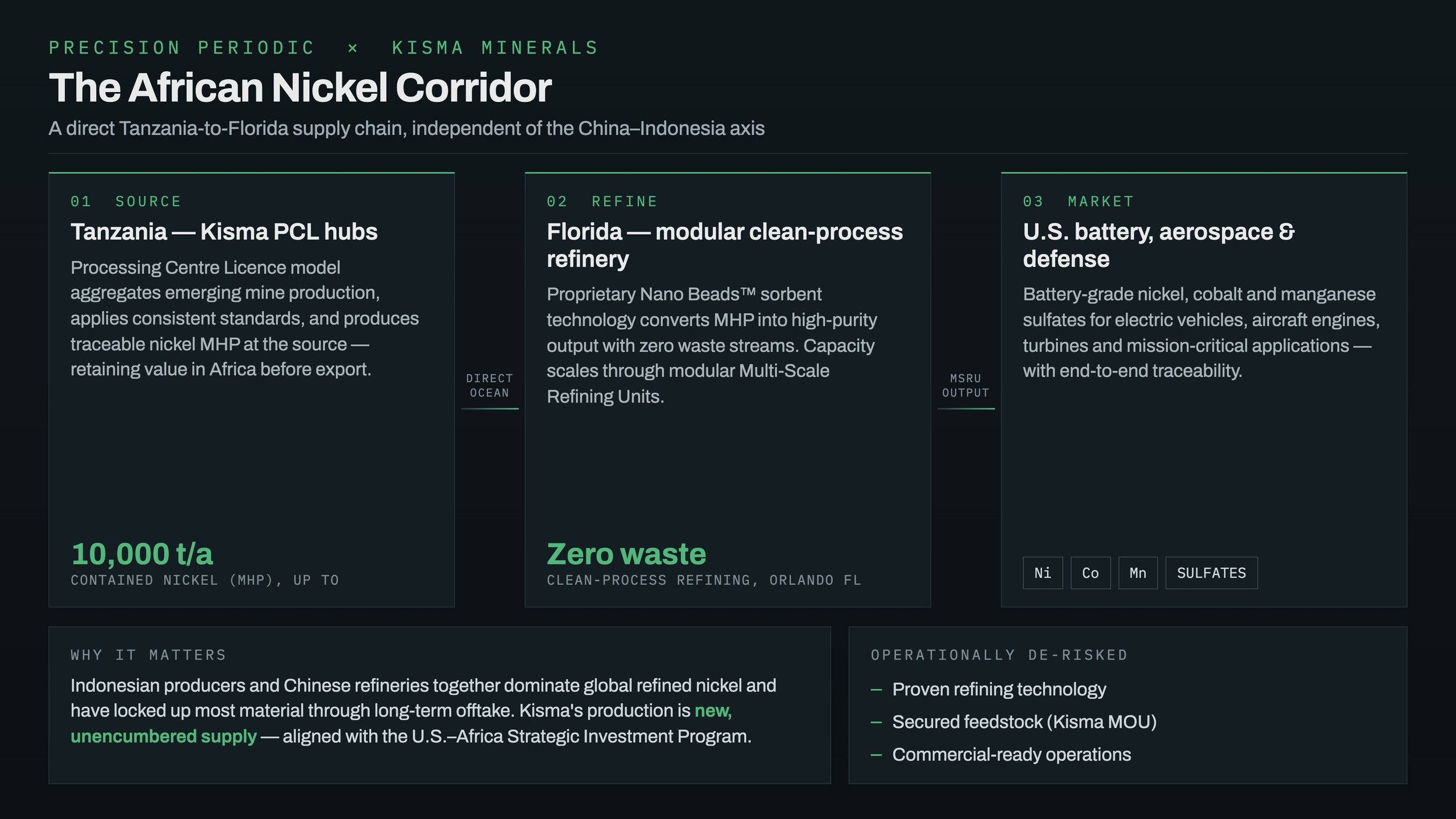Select the Co element tag
Screen dimensions: 1456x819
[1090, 573]
